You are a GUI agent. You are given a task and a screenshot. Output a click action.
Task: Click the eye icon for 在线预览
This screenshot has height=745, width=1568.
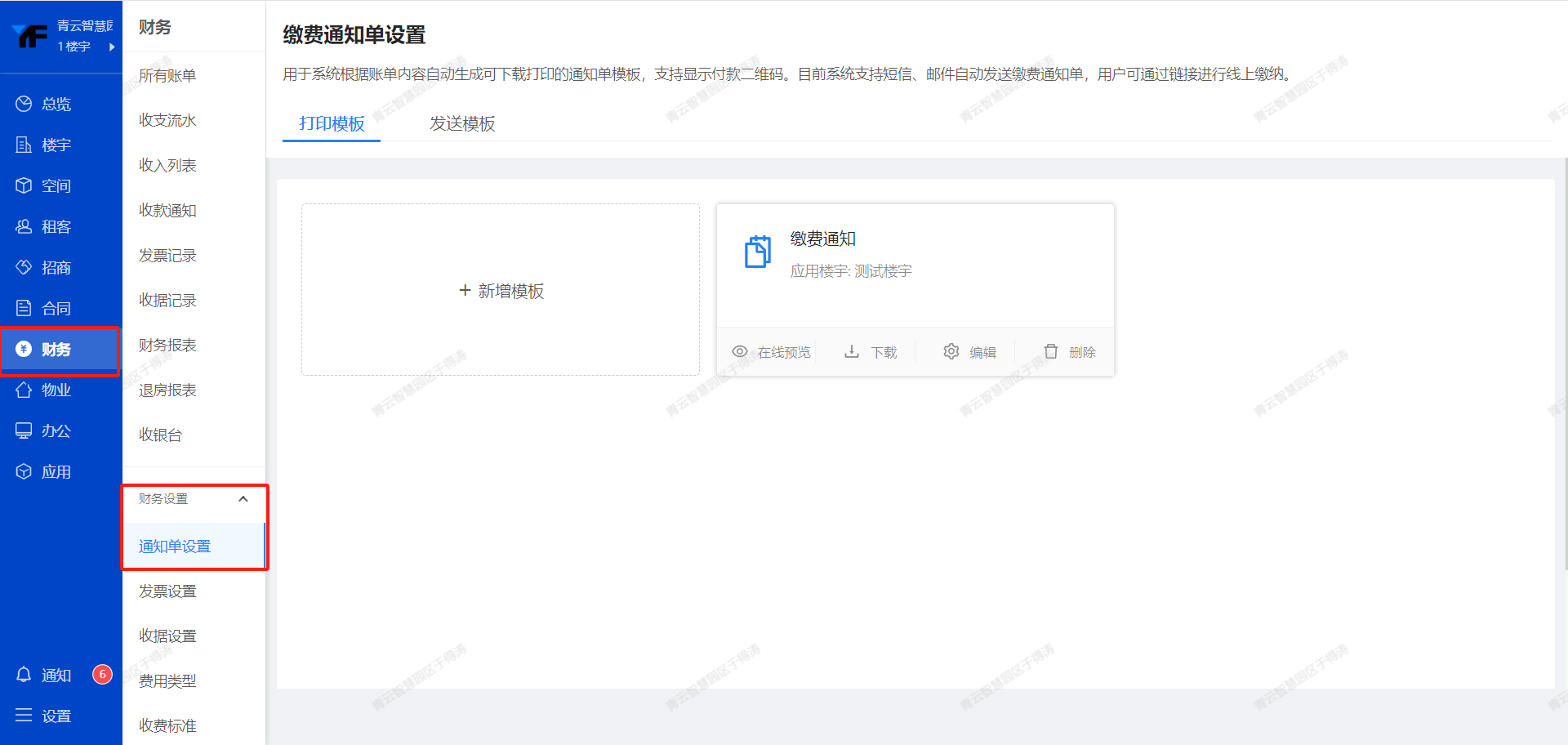(x=740, y=351)
